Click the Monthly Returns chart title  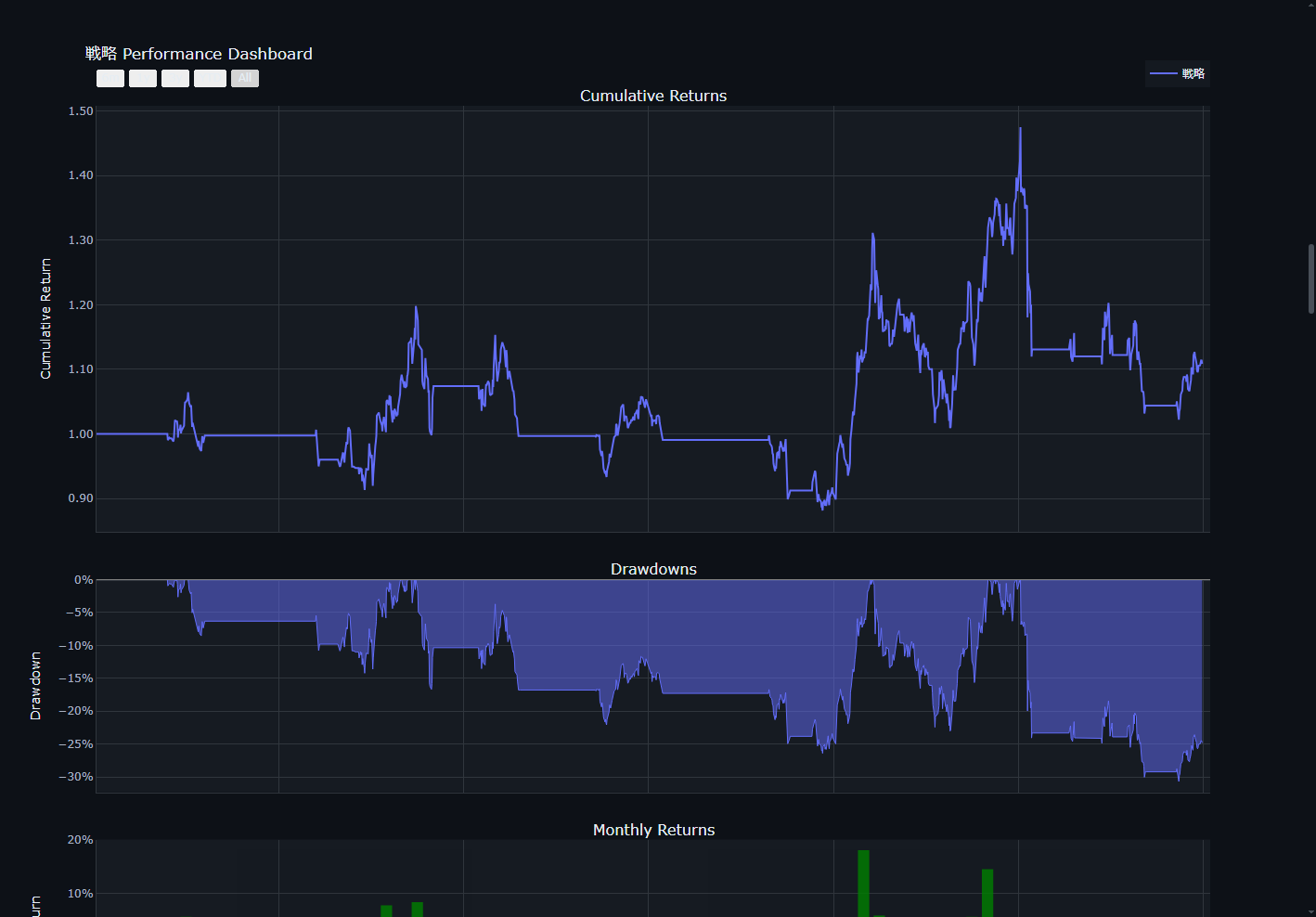coord(653,830)
